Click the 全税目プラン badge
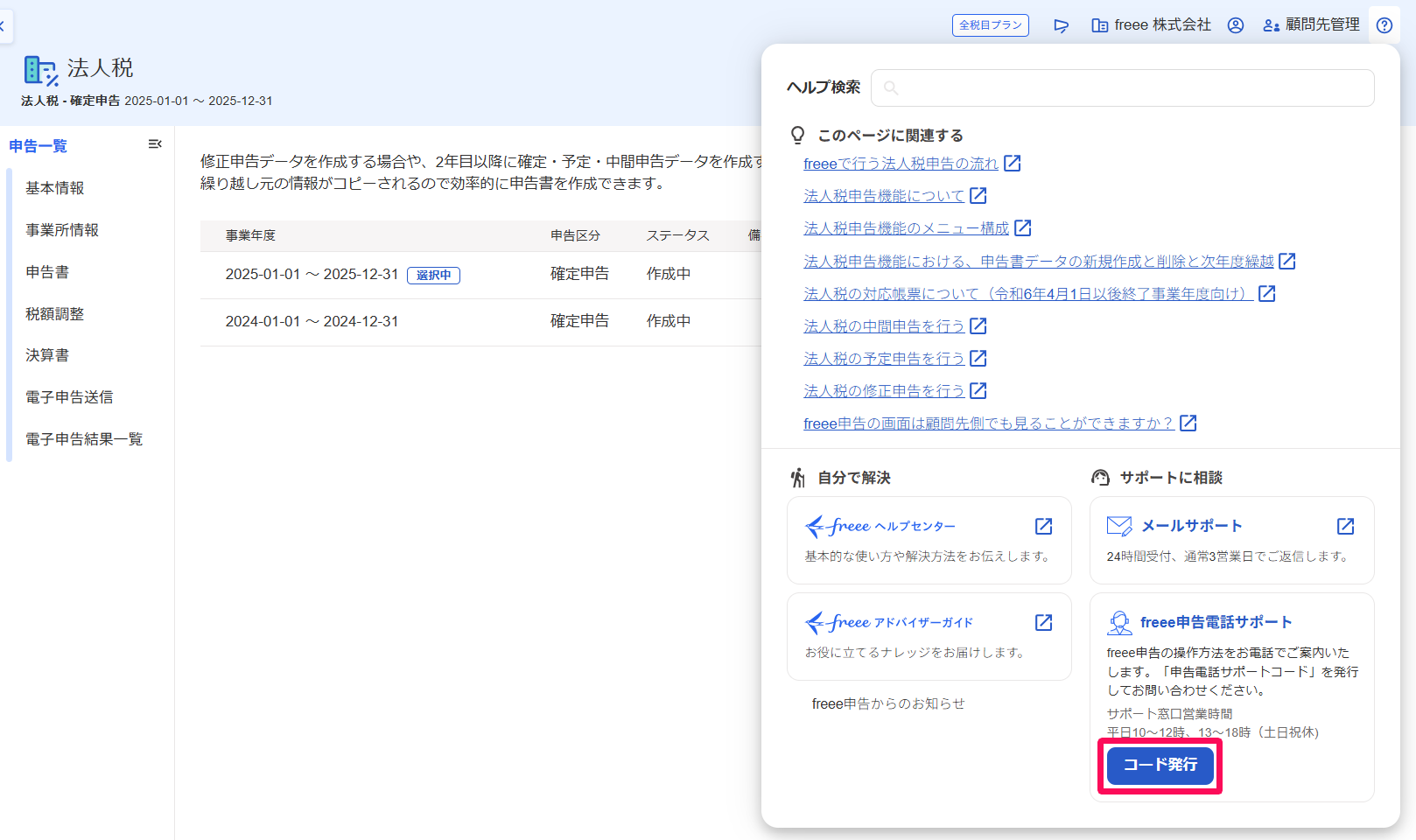The width and height of the screenshot is (1416, 840). (991, 25)
